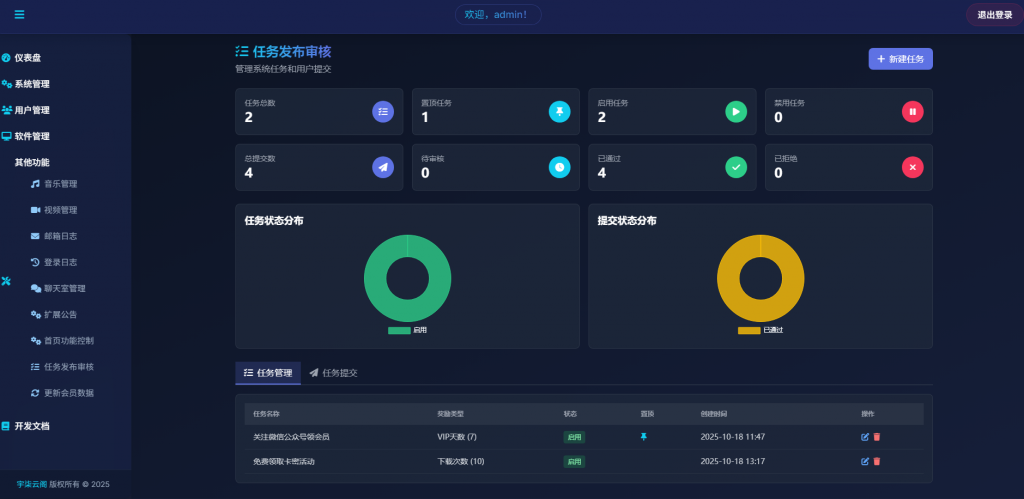This screenshot has height=499, width=1024.
Task: Click the 用户管理 users icon
Action: (7, 110)
